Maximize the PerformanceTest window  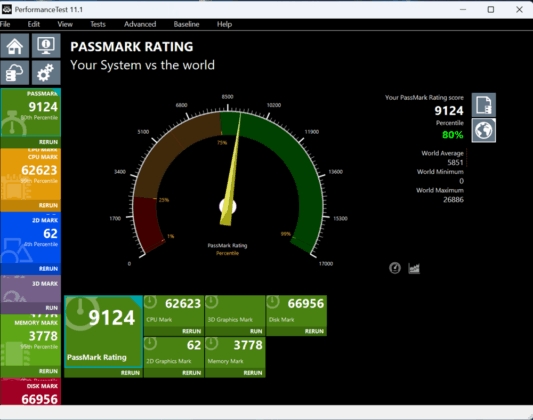point(491,9)
